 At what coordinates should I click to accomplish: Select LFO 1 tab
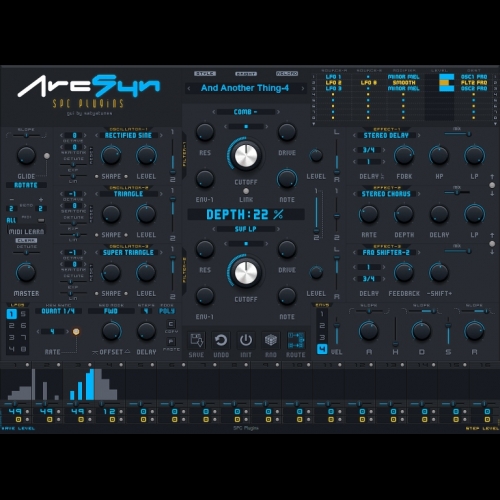tap(12, 314)
